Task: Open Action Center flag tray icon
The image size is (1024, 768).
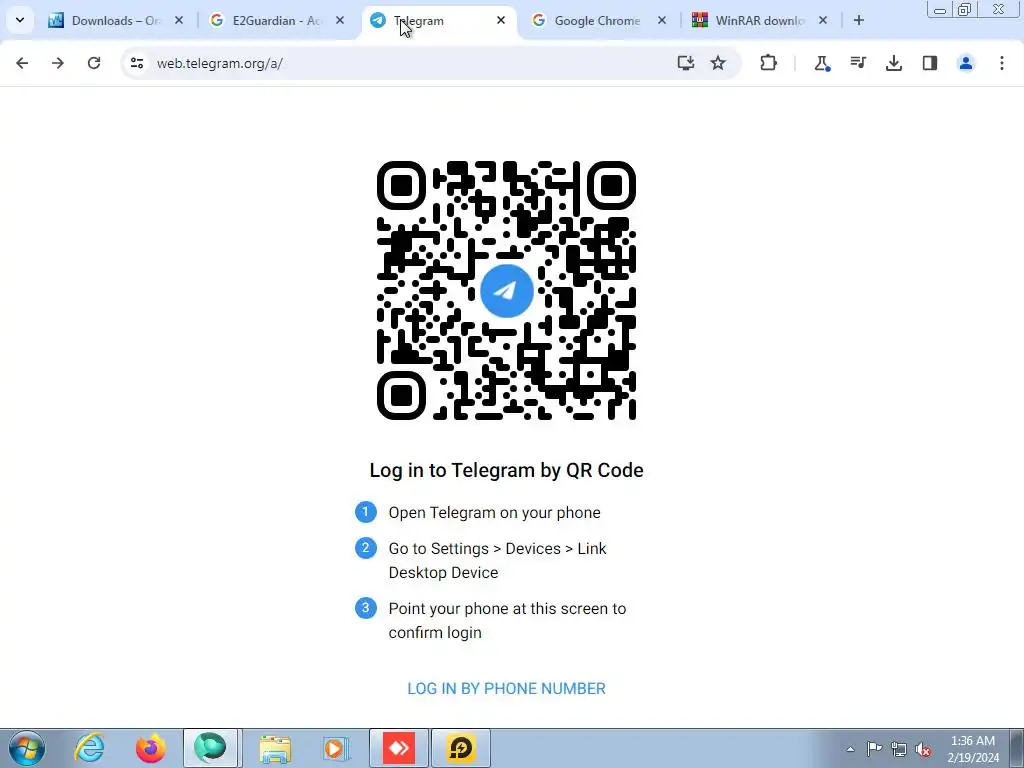Action: [x=874, y=749]
